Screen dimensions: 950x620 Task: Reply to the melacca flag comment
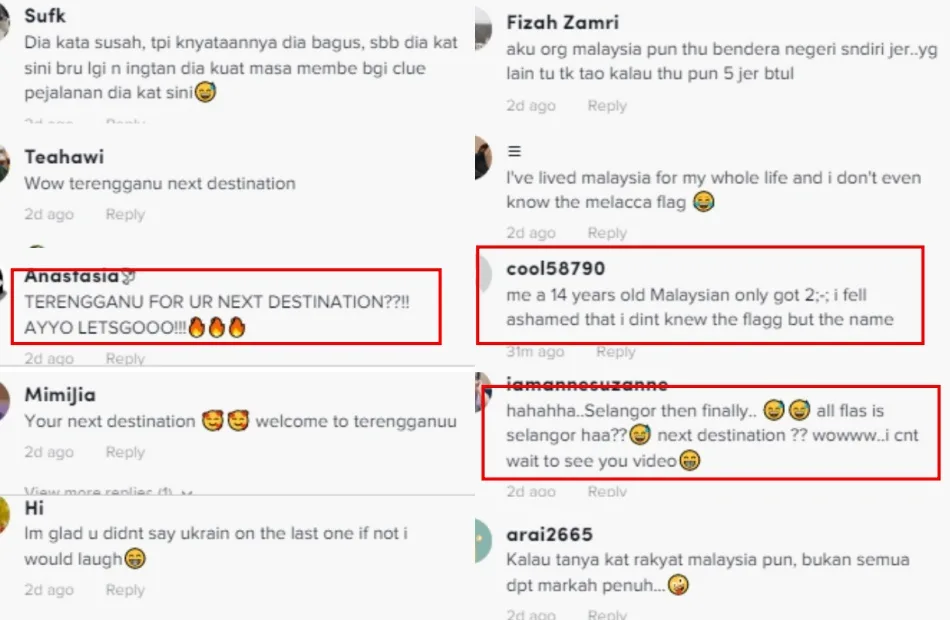click(607, 233)
